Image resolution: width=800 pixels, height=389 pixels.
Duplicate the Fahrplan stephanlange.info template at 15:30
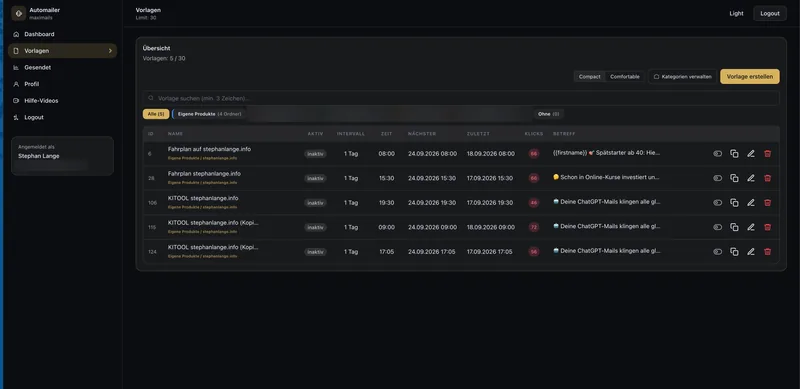click(734, 178)
